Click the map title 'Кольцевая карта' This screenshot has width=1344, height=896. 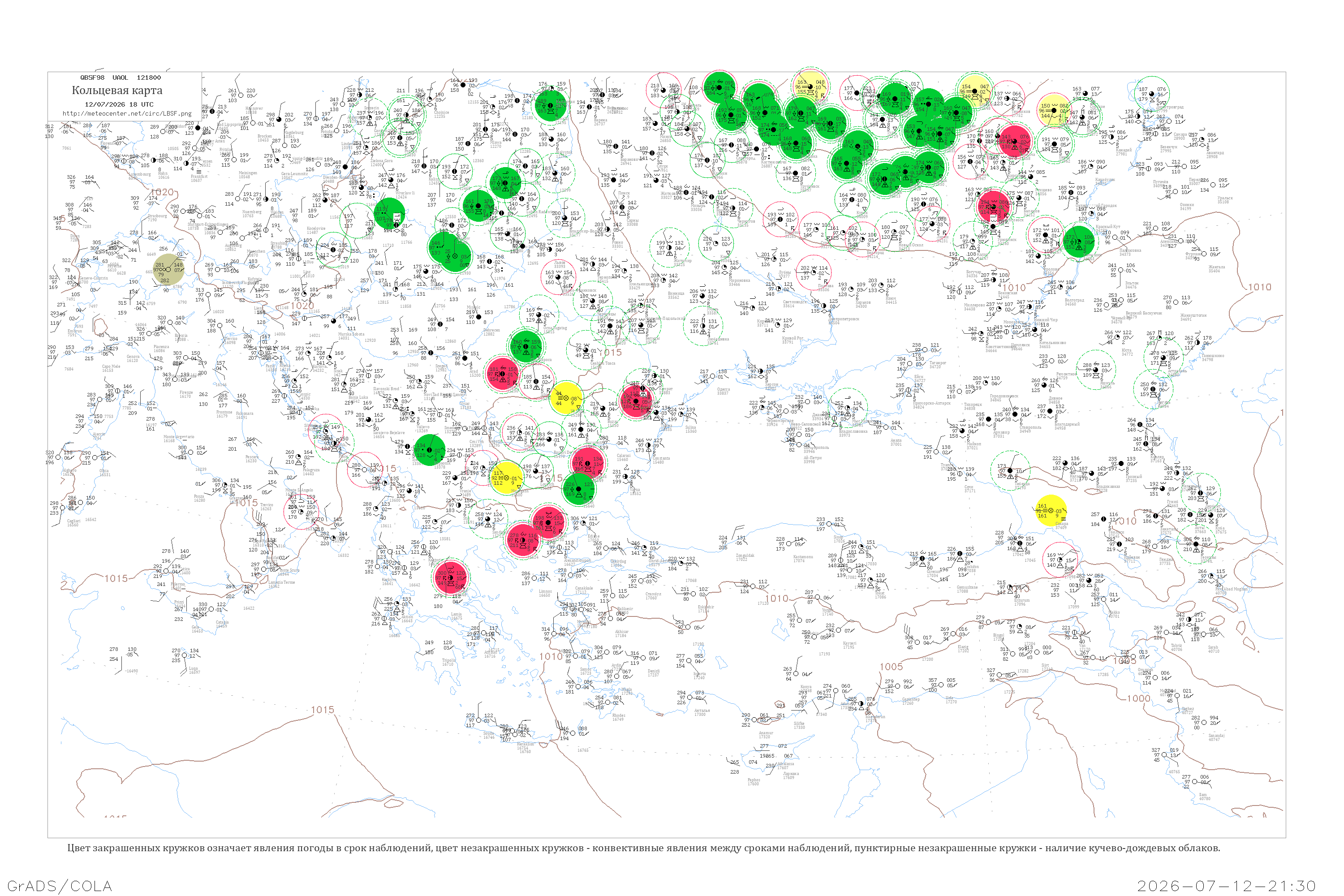coord(117,90)
